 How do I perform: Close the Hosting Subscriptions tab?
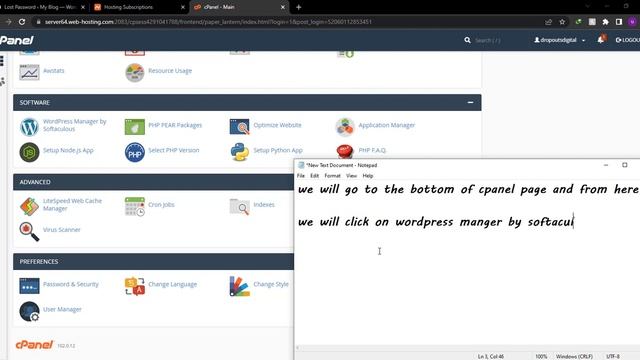click(182, 7)
